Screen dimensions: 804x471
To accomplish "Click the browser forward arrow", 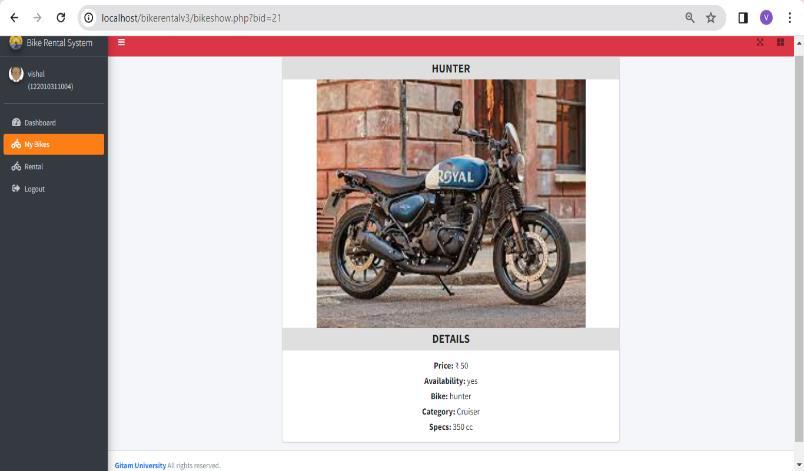I will tap(37, 18).
